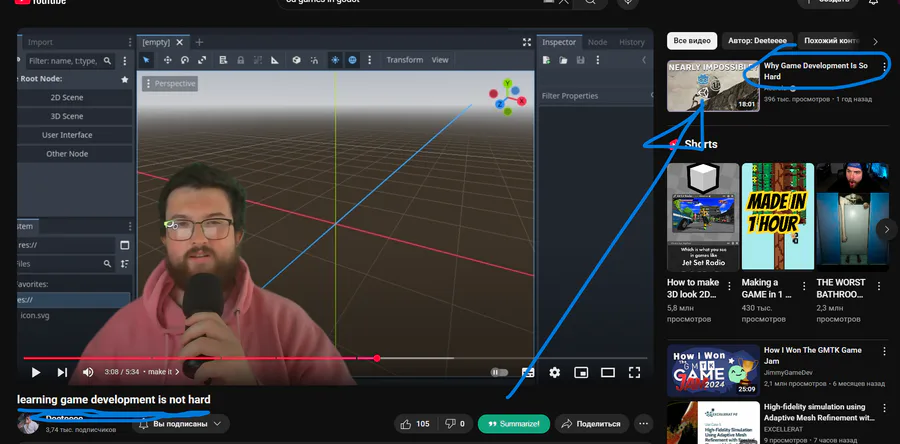
Task: Open the channel avatar under the video title
Action: [27, 424]
